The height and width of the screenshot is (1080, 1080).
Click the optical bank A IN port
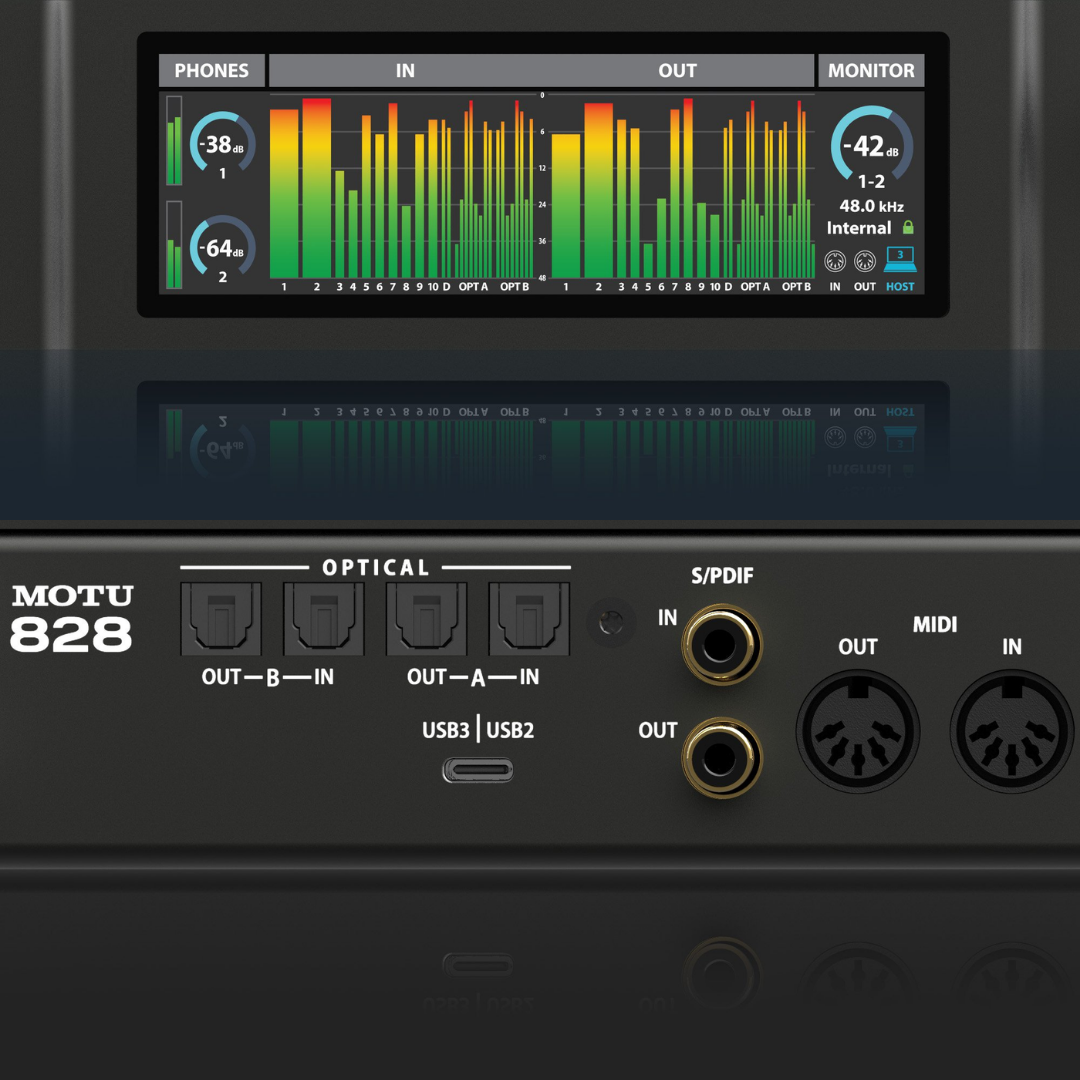point(529,619)
